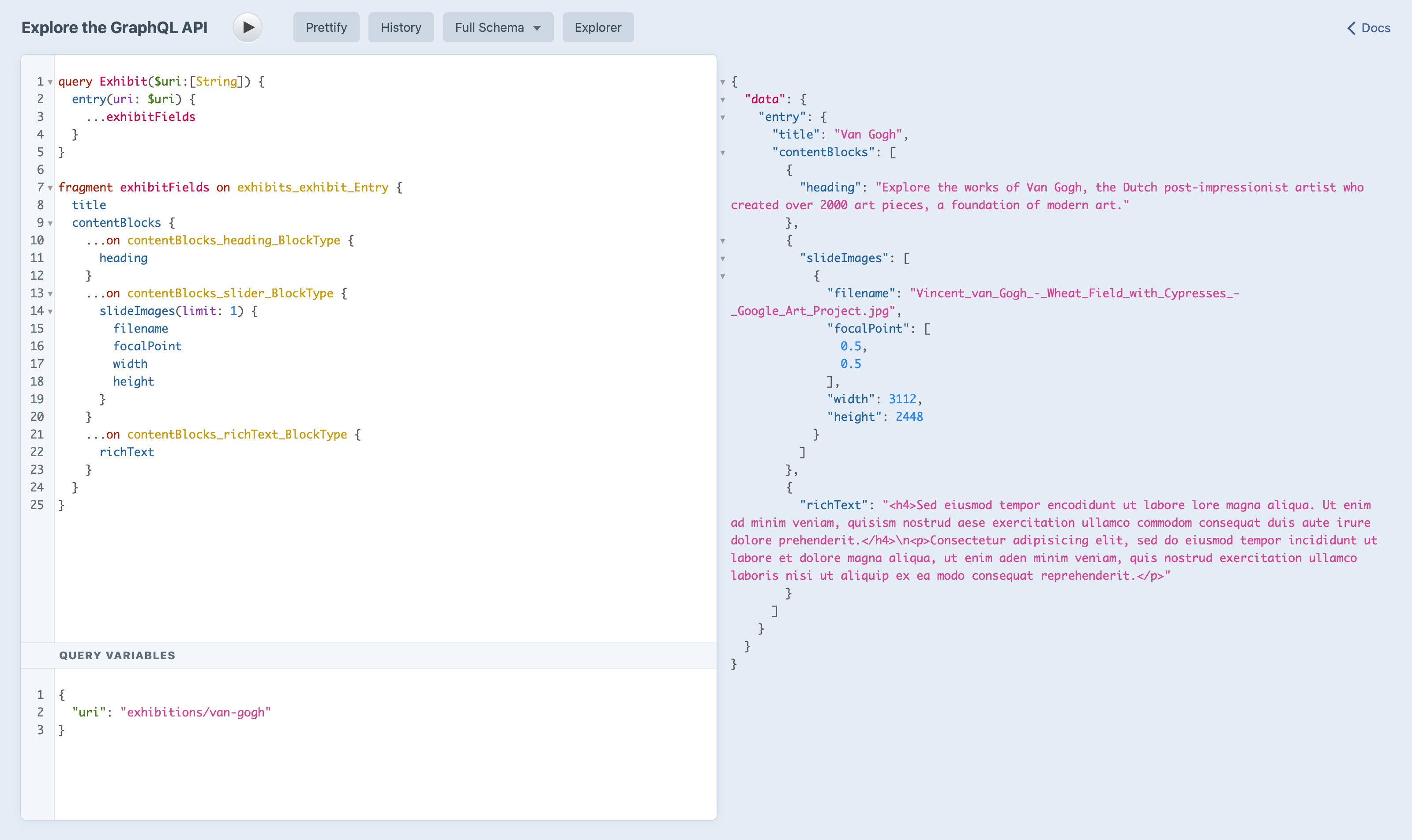This screenshot has height=840, width=1412.
Task: Collapse the exhibitFields fragment fold on line 7
Action: [50, 188]
